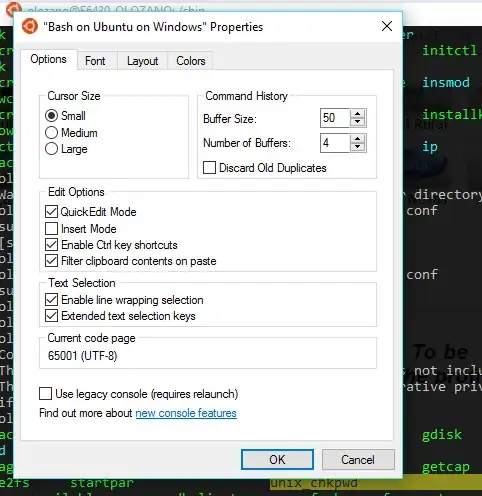The height and width of the screenshot is (496, 482).
Task: Open the Options tab
Action: click(49, 59)
